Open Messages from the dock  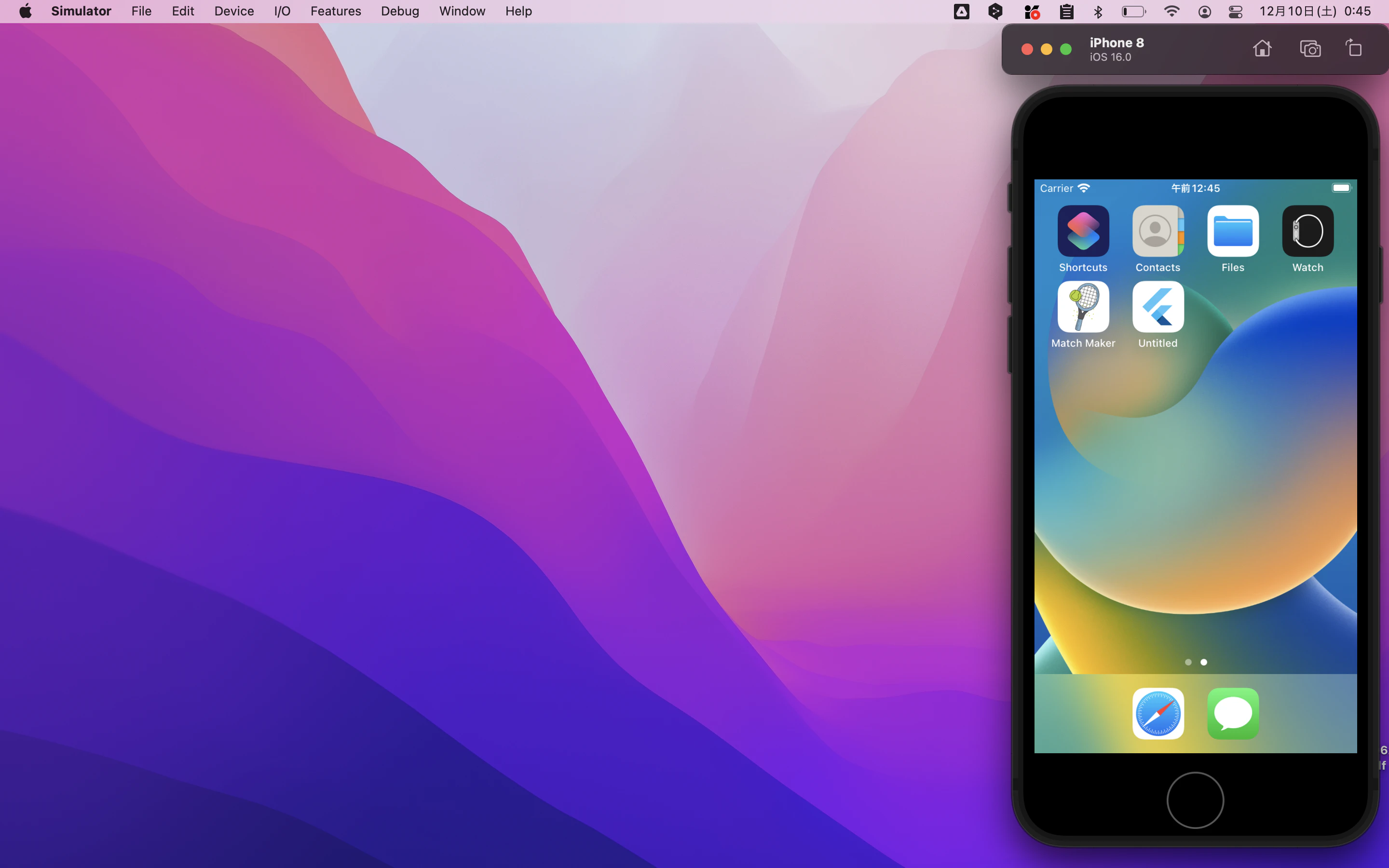1233,714
